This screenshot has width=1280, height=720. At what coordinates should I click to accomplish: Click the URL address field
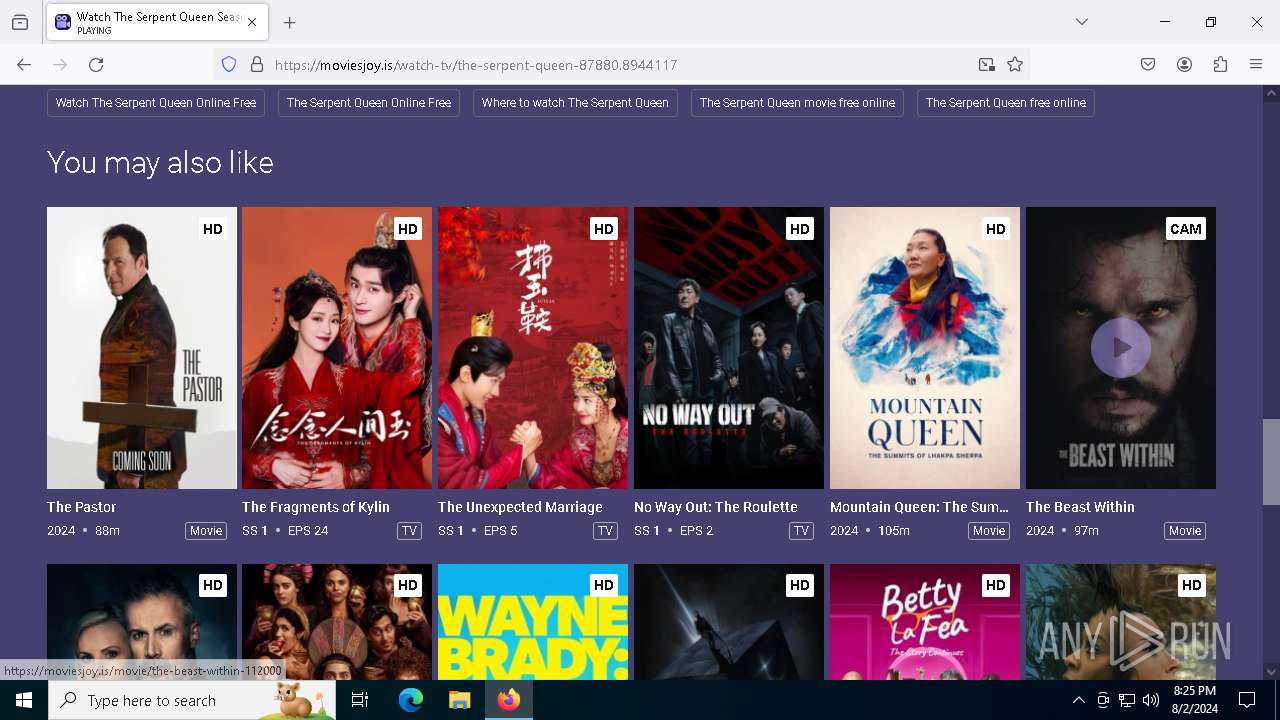click(620, 65)
